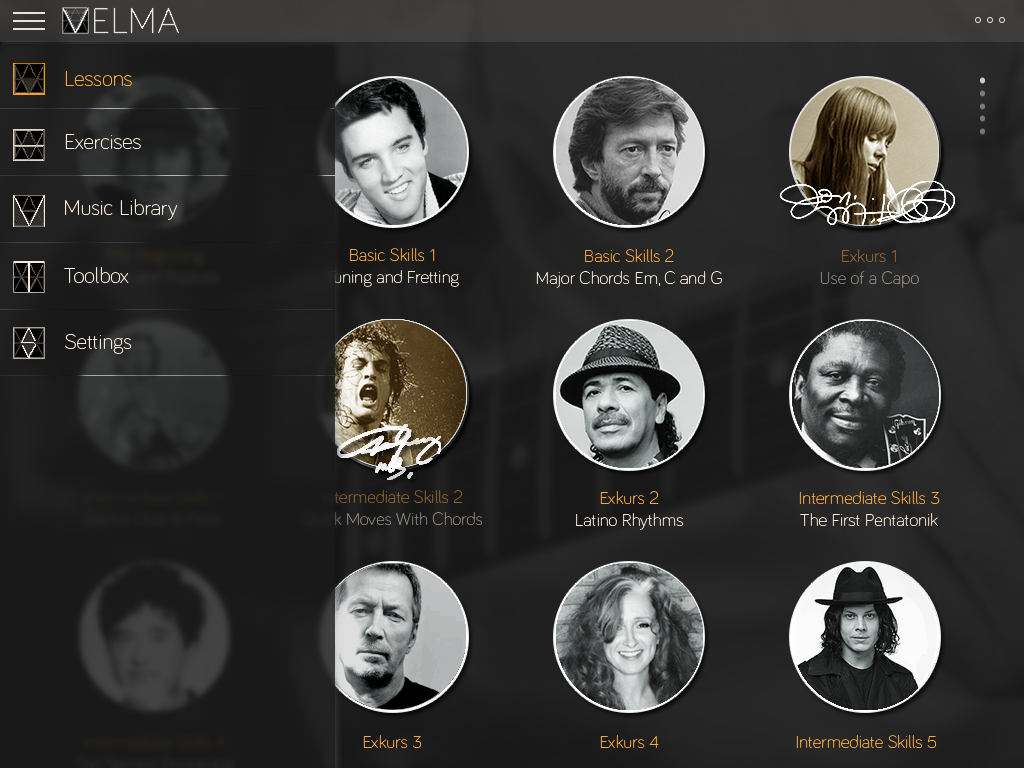
Task: Click 'Major Chords Em, C and G' subtitle
Action: coord(629,278)
